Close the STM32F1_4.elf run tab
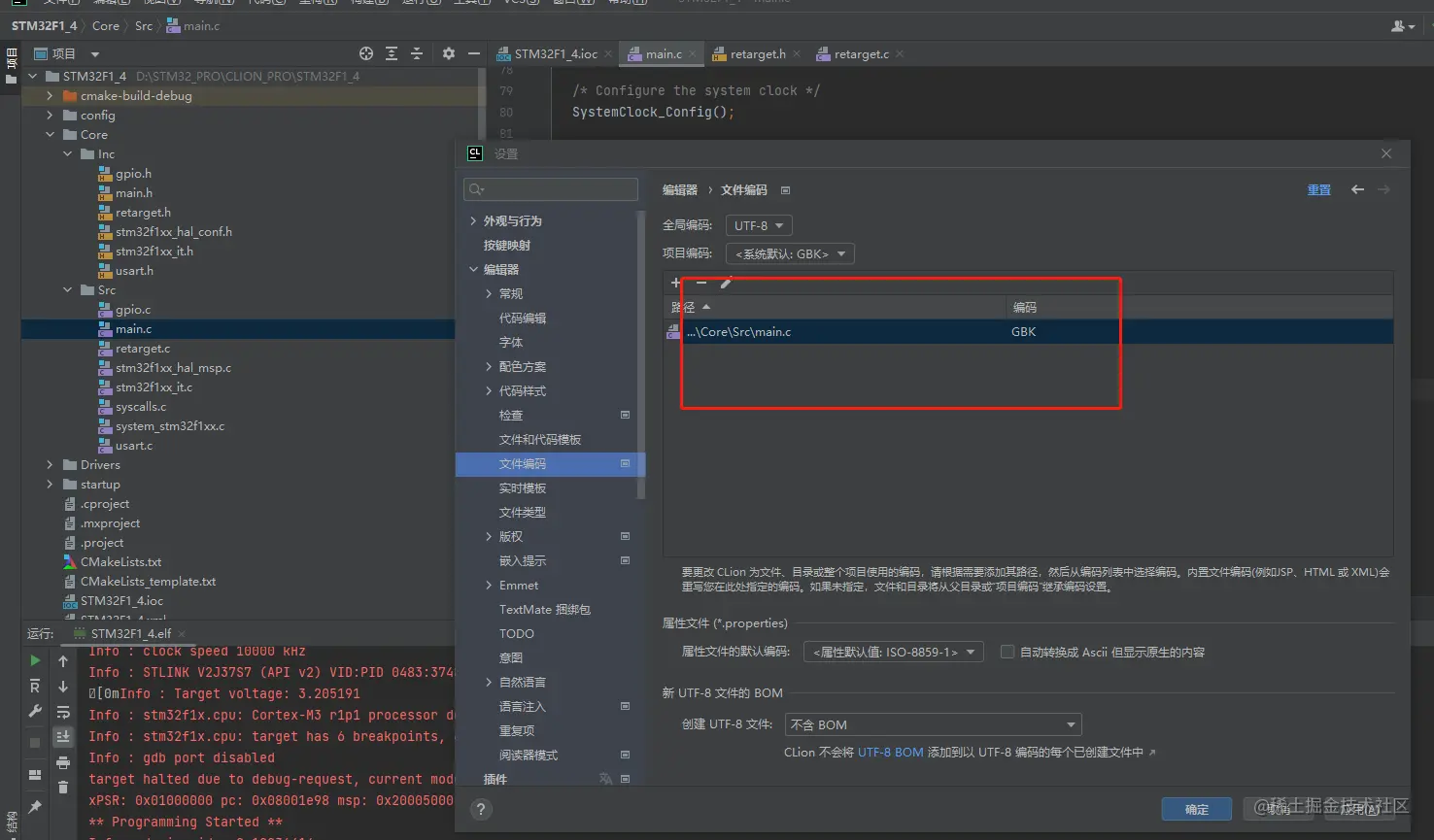 182,634
